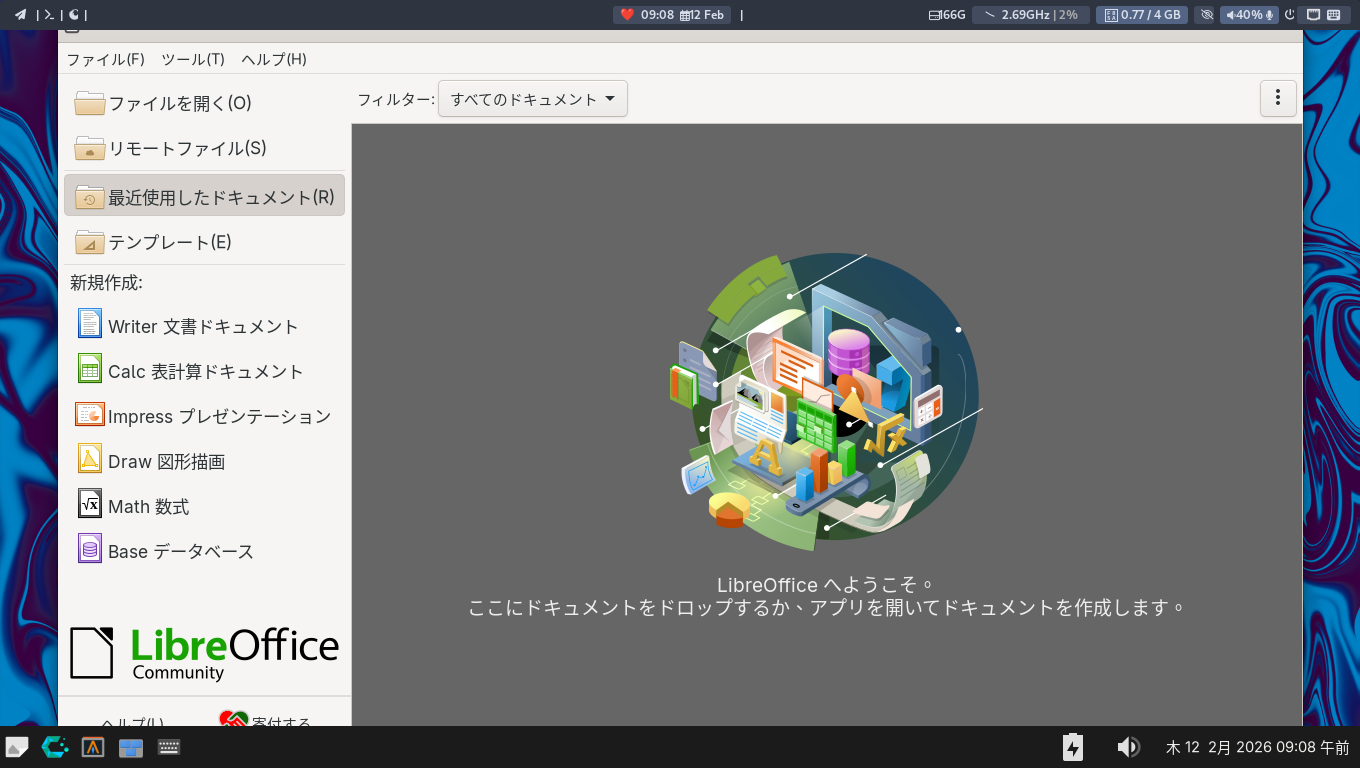
Task: Click the 寄付する donate button
Action: coord(266,719)
